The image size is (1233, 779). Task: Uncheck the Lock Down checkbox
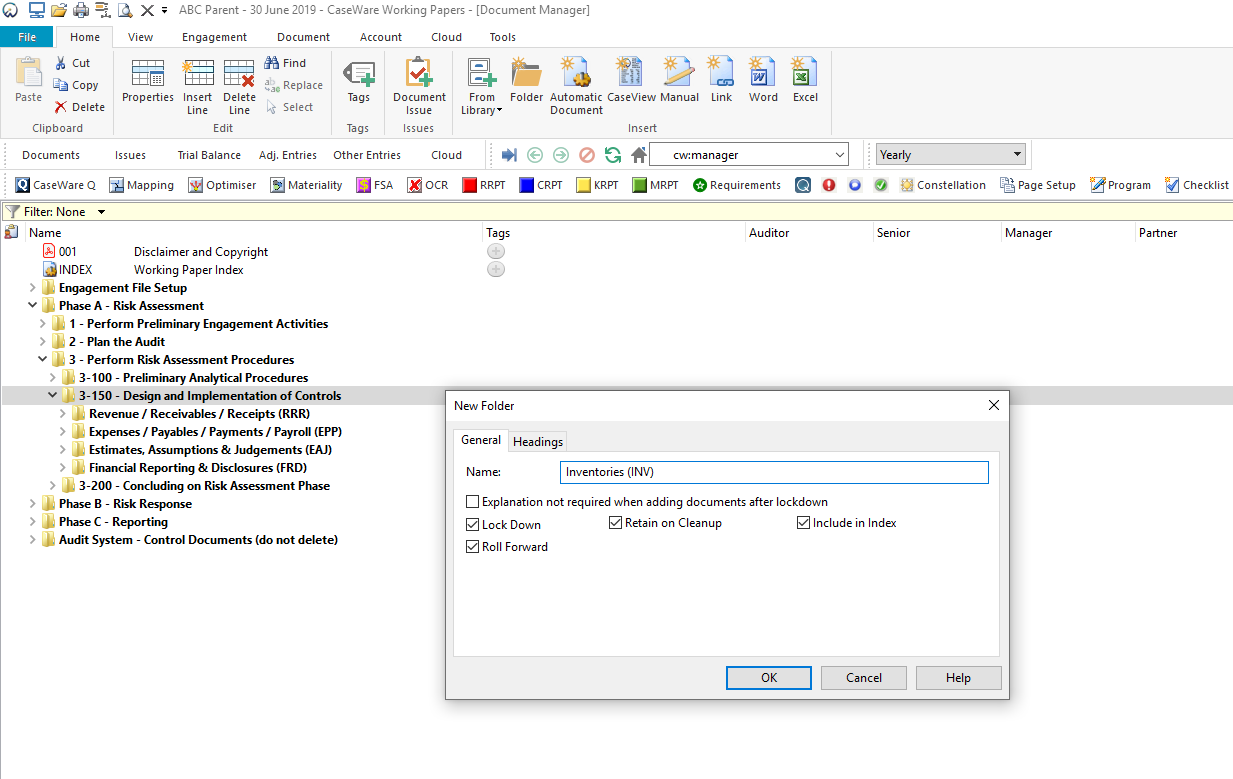tap(473, 525)
